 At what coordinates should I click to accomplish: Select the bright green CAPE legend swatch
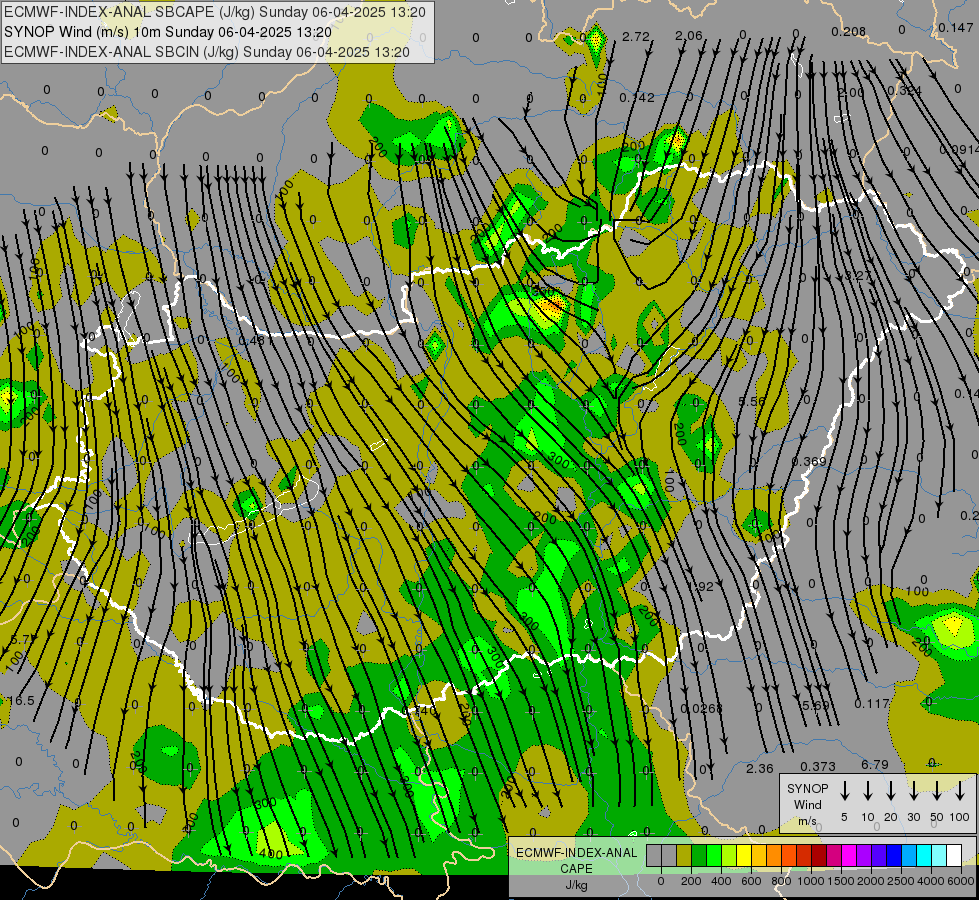pyautogui.click(x=714, y=856)
